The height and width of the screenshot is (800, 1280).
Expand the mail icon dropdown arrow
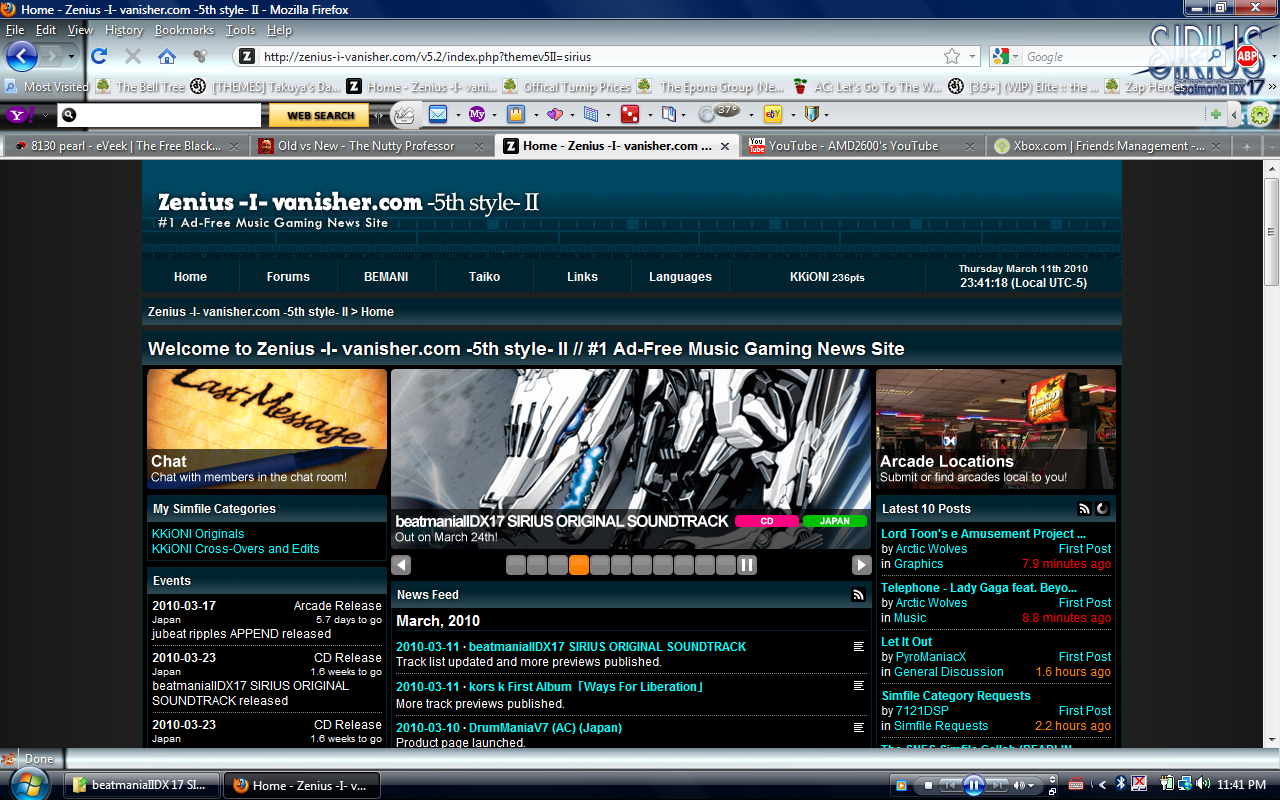(457, 115)
